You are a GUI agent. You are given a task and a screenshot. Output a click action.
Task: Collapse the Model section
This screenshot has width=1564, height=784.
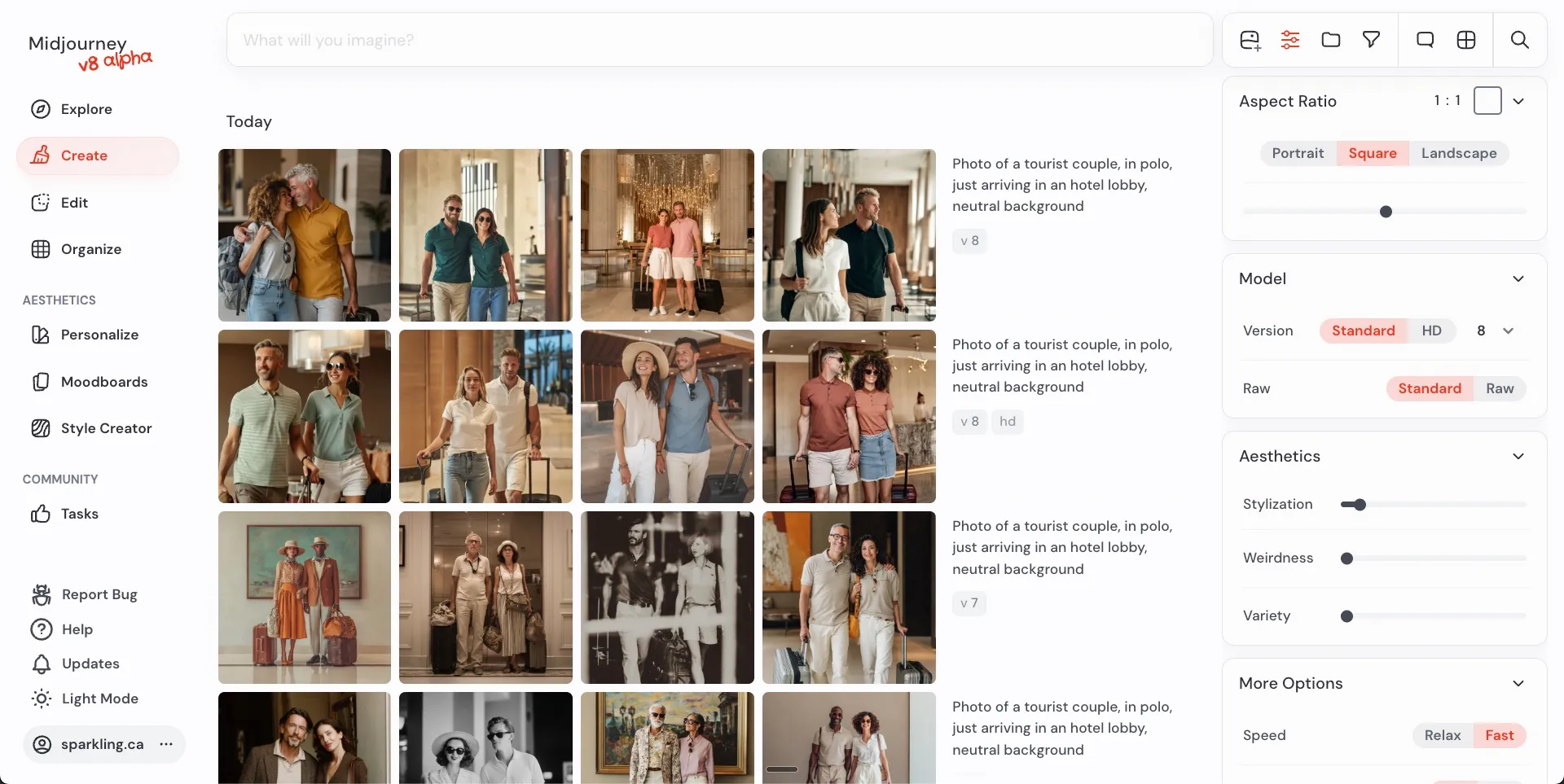(x=1518, y=278)
